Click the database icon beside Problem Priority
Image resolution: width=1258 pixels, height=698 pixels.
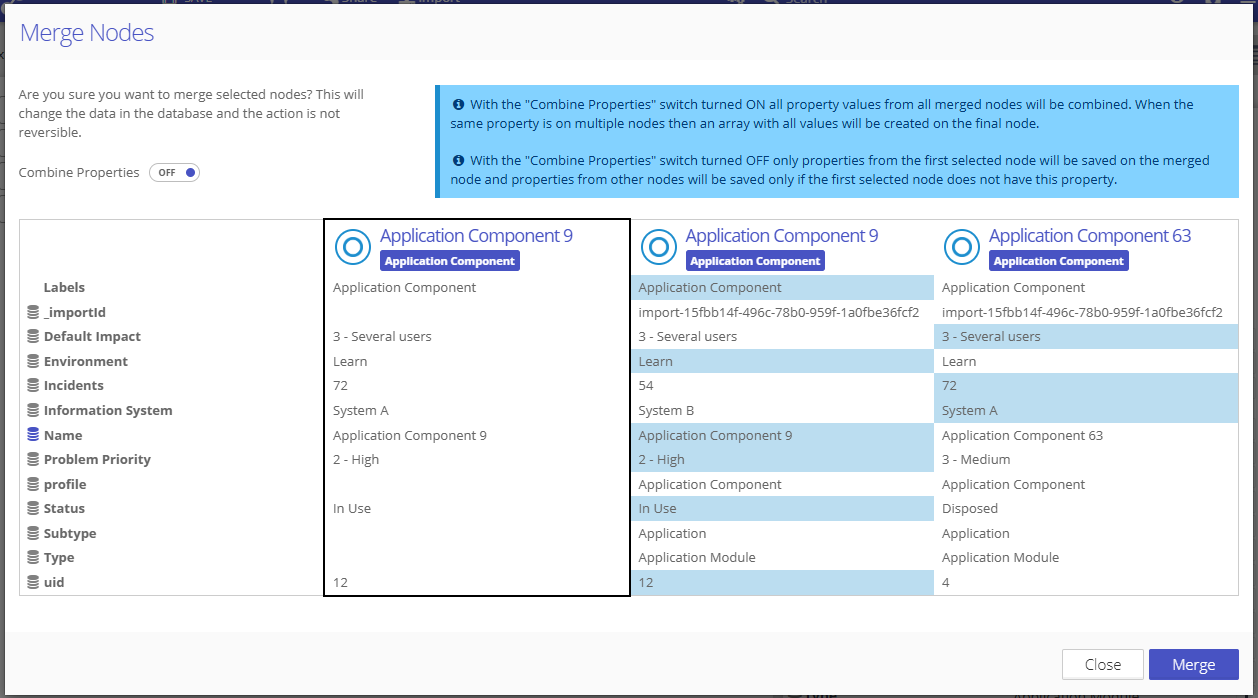point(33,460)
